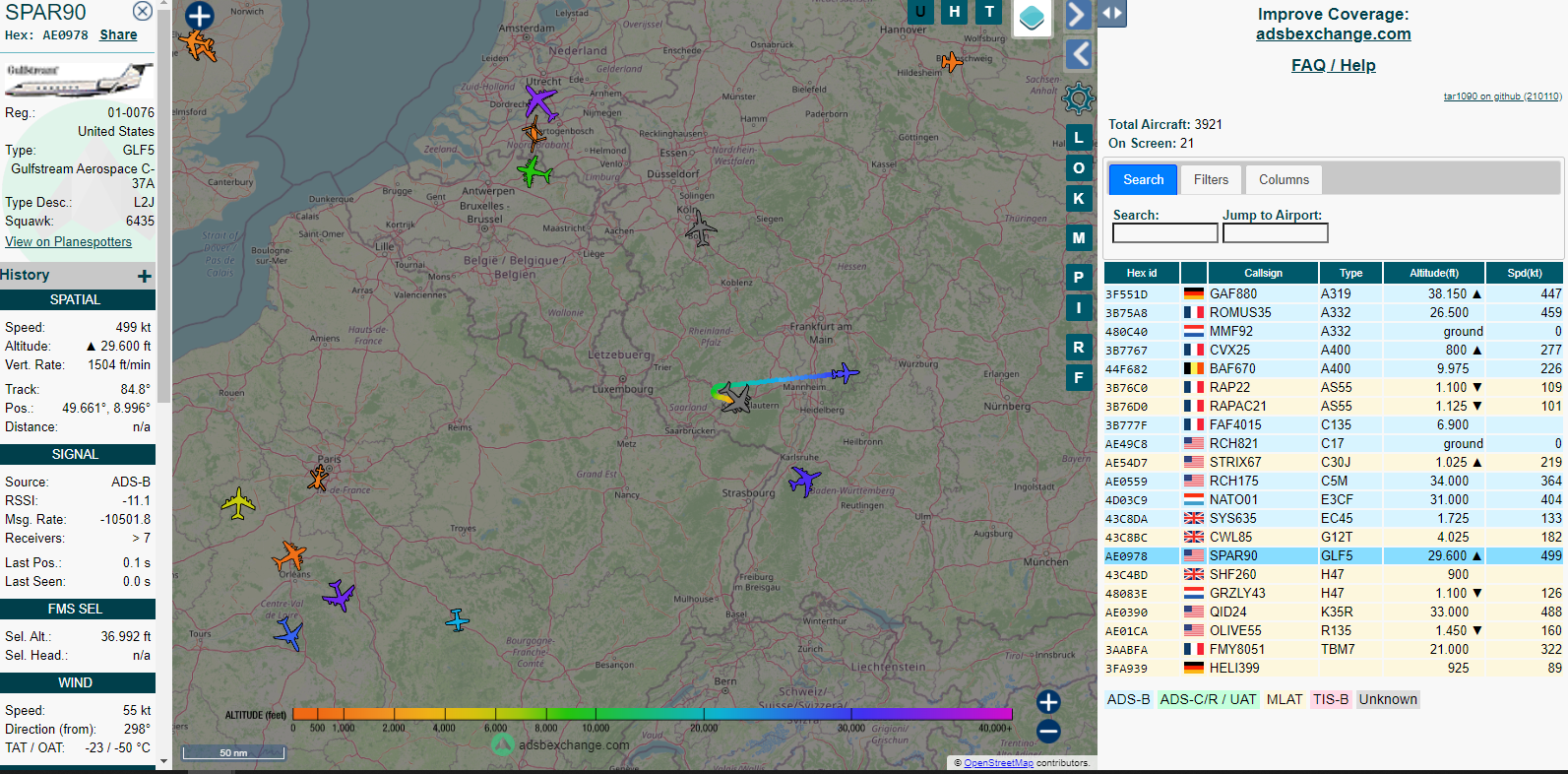Click the orange helicopter icon over Paris
The width and height of the screenshot is (1568, 774).
coord(318,478)
